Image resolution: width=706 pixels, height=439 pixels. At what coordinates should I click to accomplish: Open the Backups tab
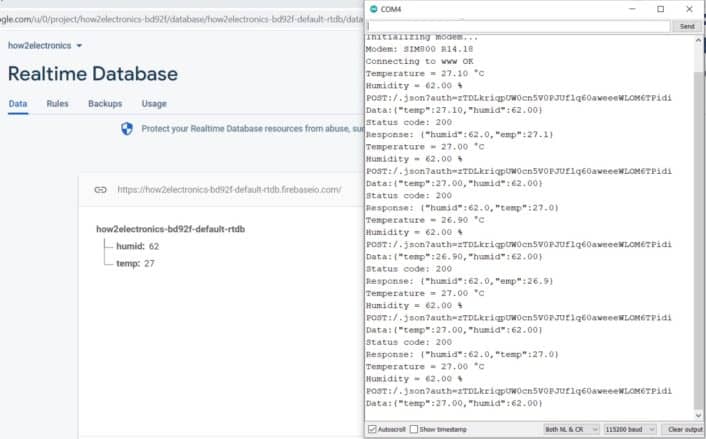pos(105,104)
